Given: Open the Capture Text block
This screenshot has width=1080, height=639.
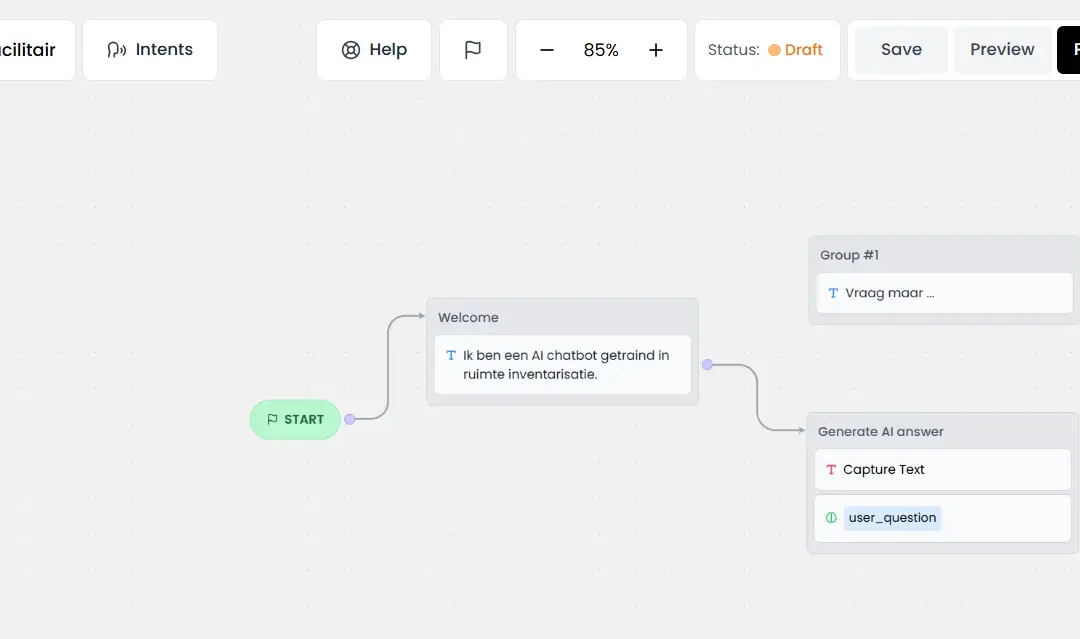Looking at the screenshot, I should point(942,470).
